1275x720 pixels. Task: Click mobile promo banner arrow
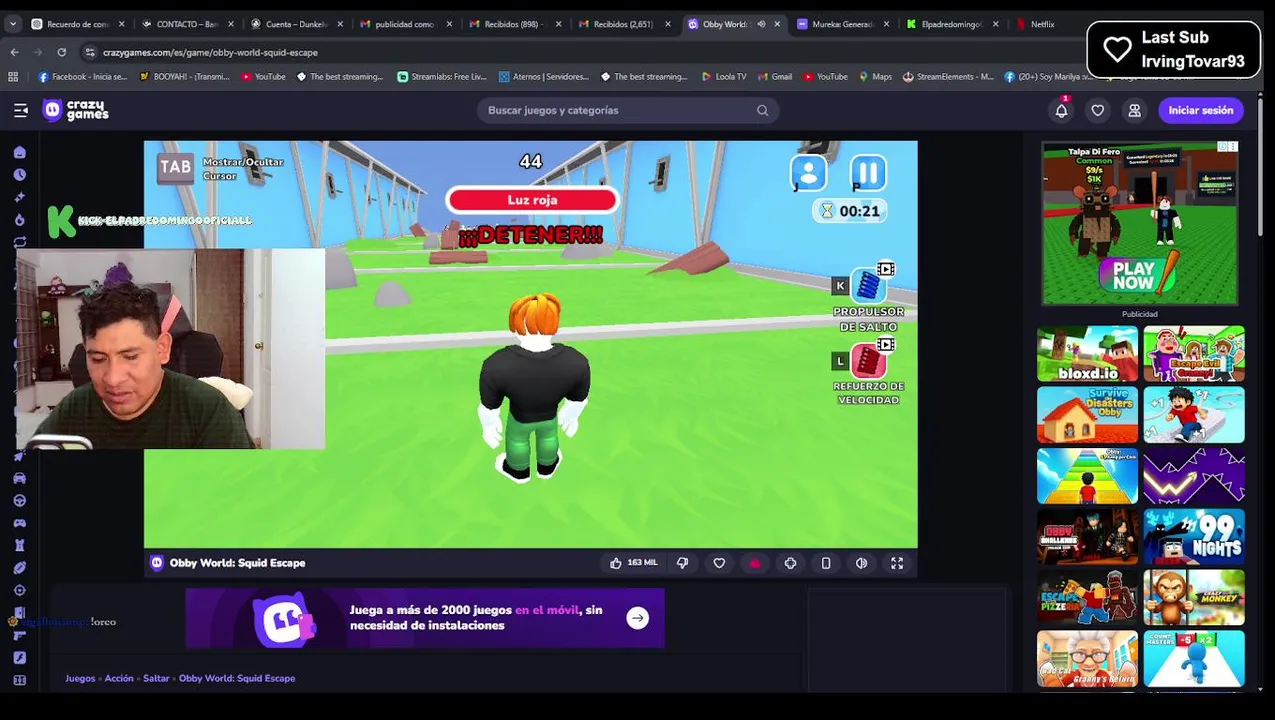pyautogui.click(x=637, y=618)
